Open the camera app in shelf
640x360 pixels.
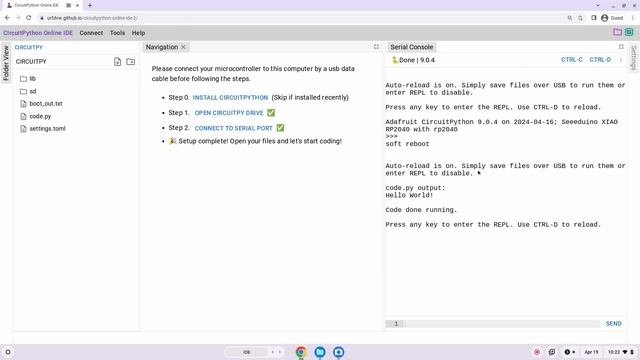pos(338,352)
